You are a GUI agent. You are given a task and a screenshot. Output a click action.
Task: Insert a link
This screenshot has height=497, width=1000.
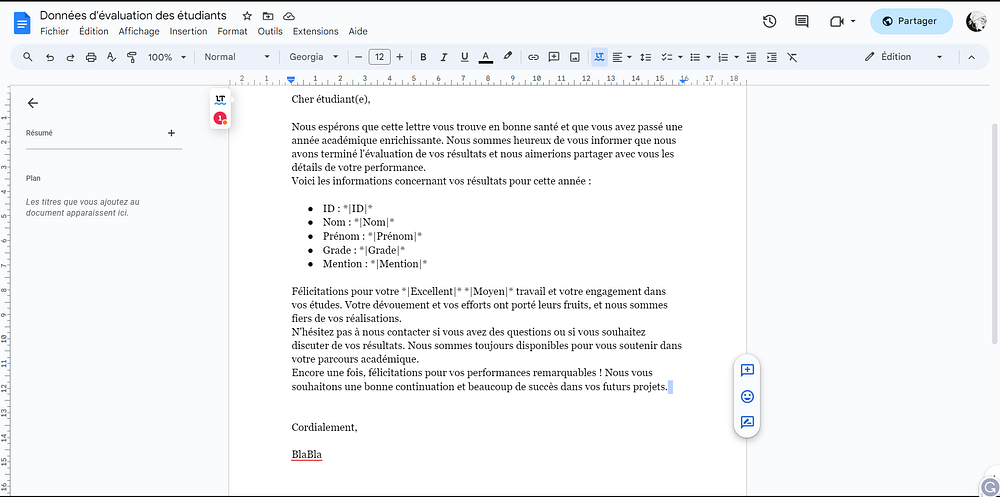pyautogui.click(x=534, y=57)
